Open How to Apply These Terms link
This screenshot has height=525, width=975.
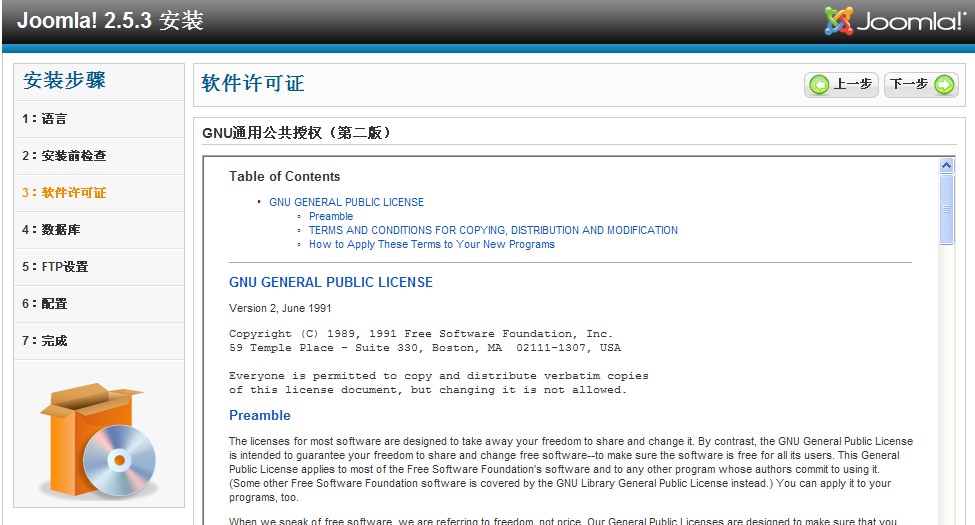[432, 244]
